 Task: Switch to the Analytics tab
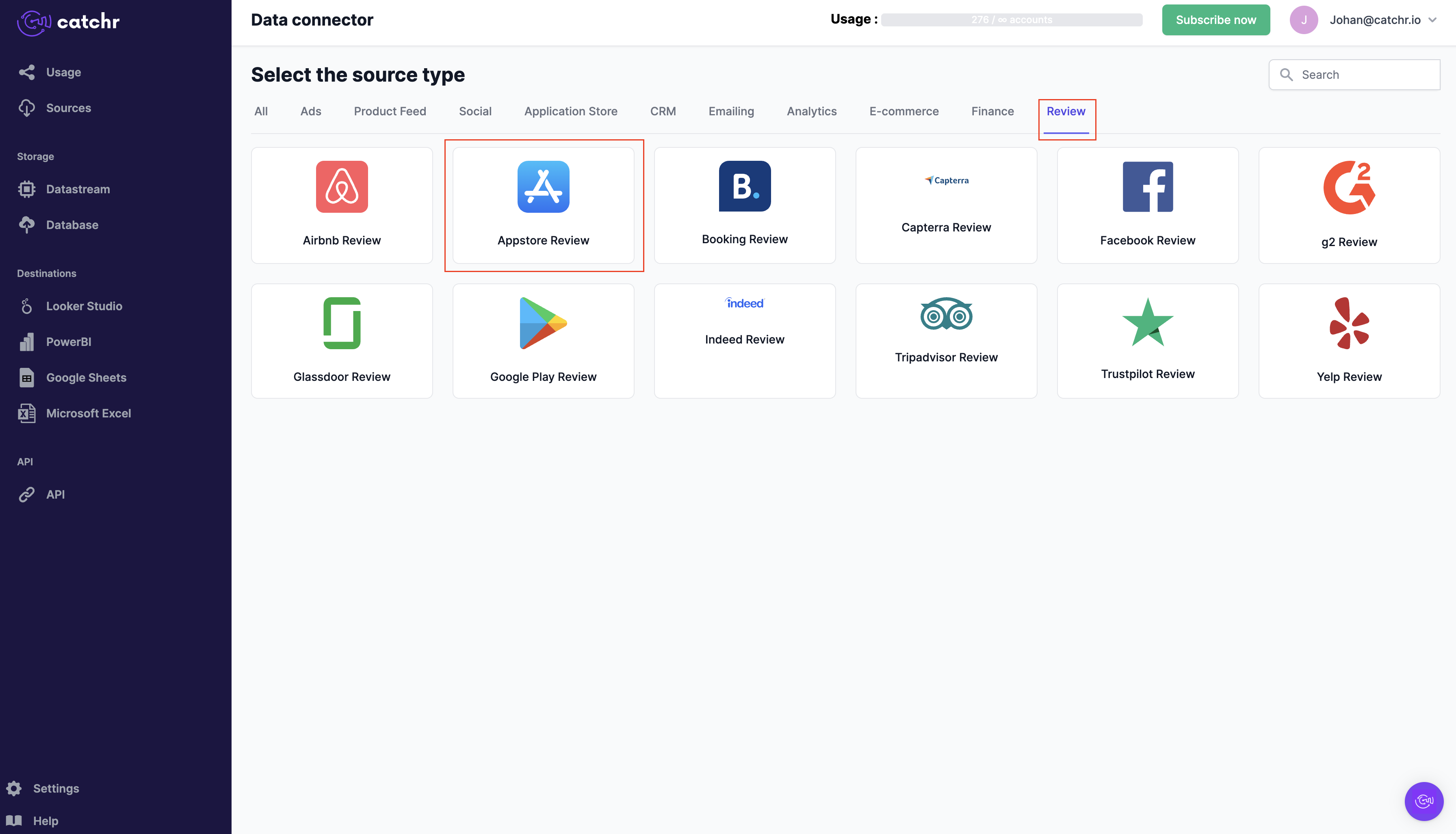[811, 111]
